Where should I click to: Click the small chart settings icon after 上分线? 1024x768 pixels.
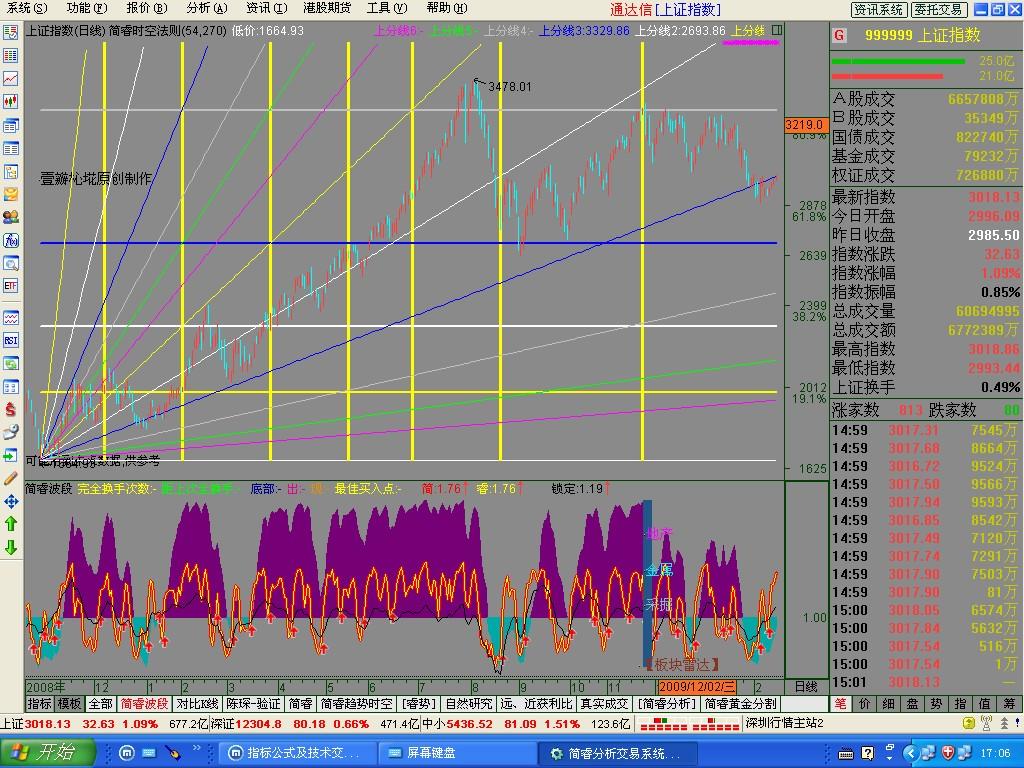776,30
